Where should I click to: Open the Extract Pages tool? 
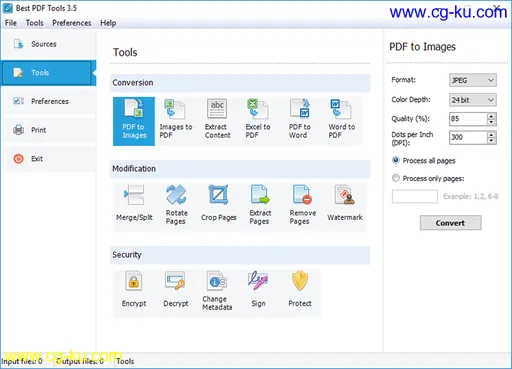(x=260, y=207)
